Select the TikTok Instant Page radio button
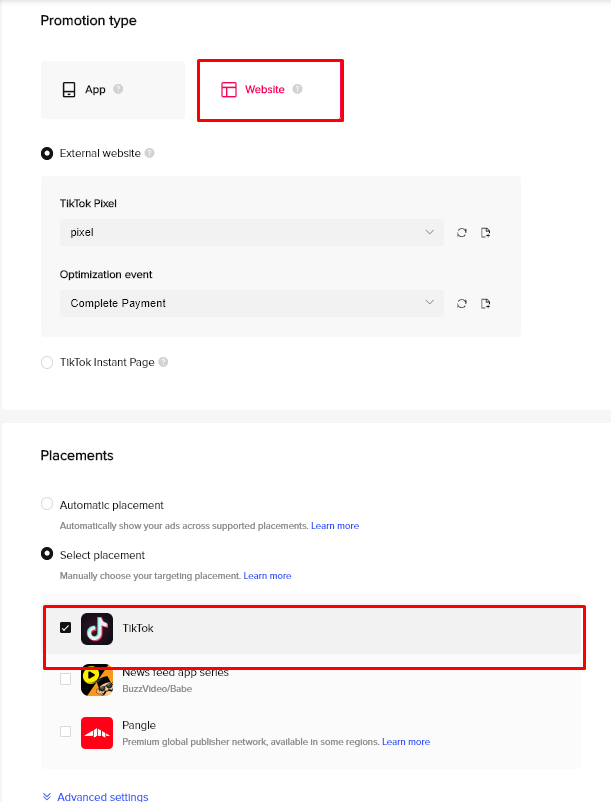The width and height of the screenshot is (611, 802). (47, 363)
